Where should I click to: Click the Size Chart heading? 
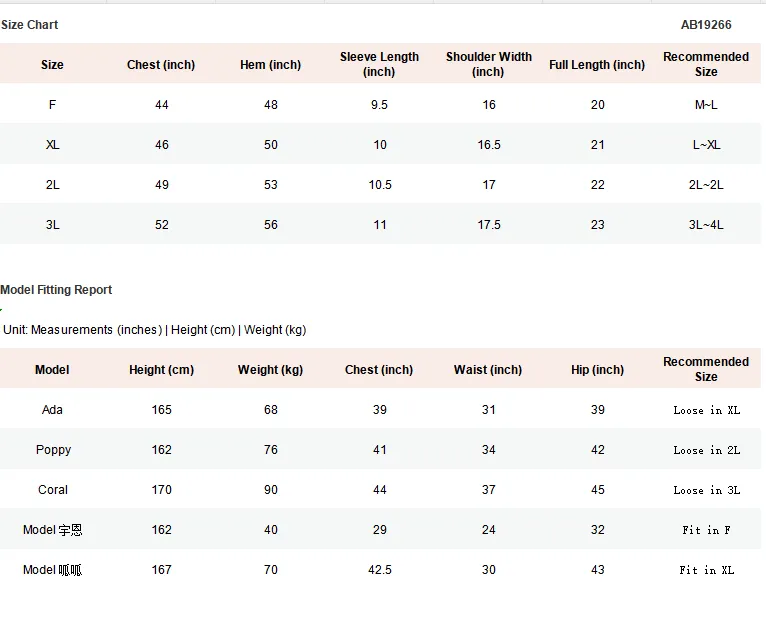(29, 24)
